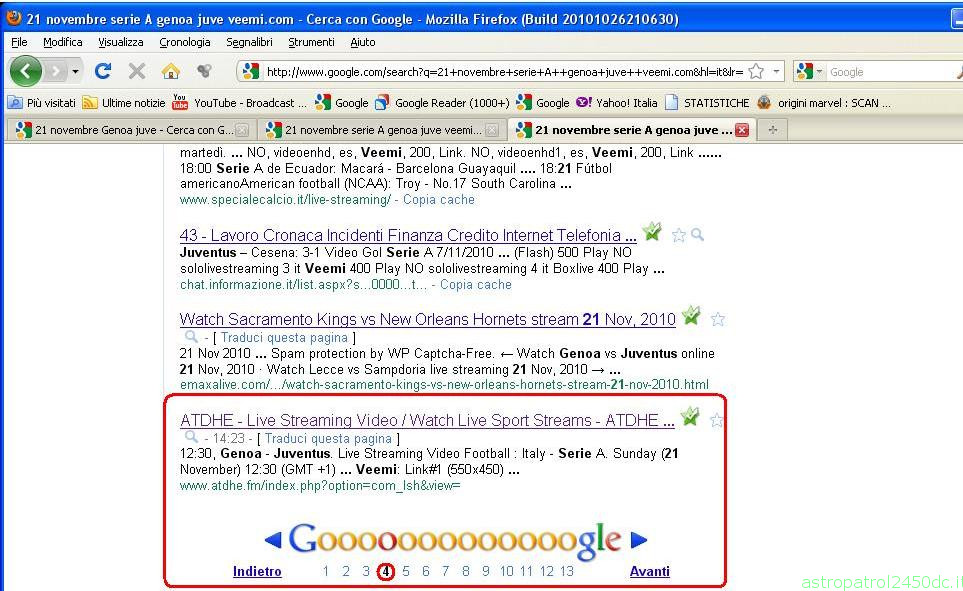
Task: Click the magnifier preview icon beside '43 - Lavoro'
Action: 697,234
